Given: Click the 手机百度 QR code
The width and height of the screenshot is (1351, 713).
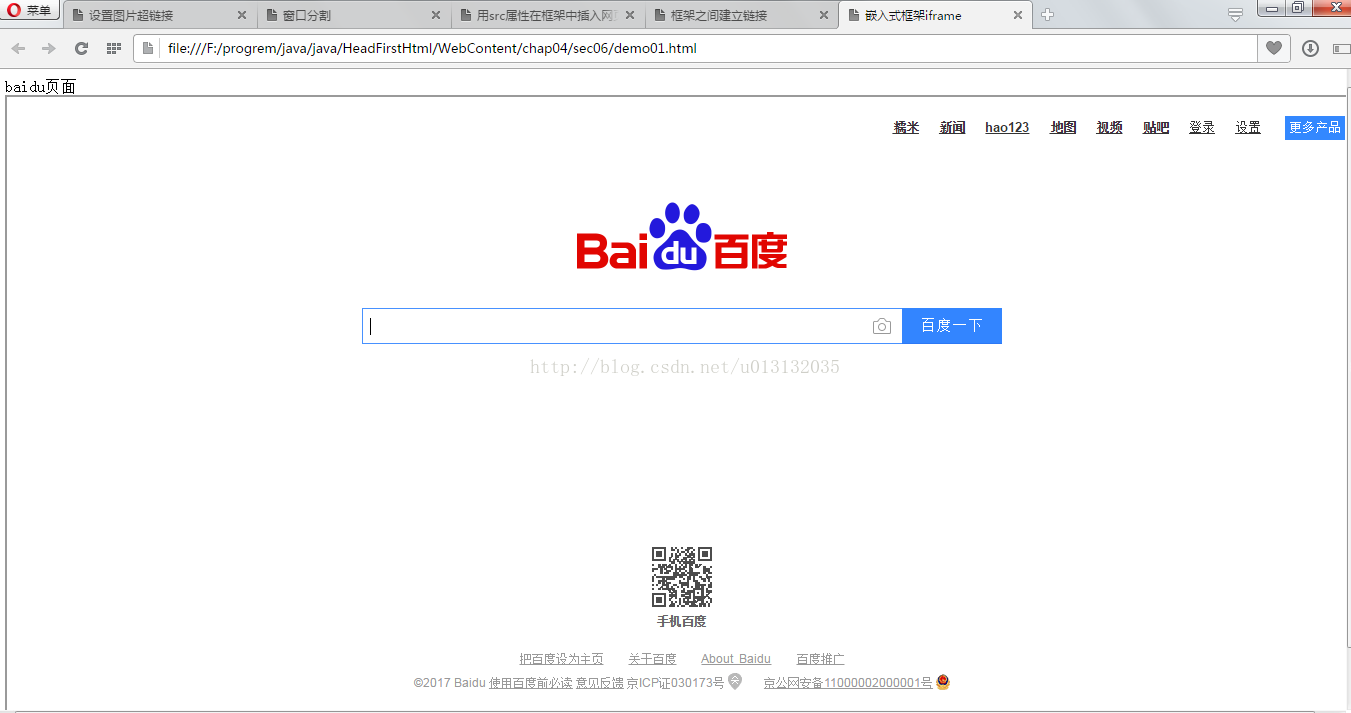Looking at the screenshot, I should coord(682,577).
